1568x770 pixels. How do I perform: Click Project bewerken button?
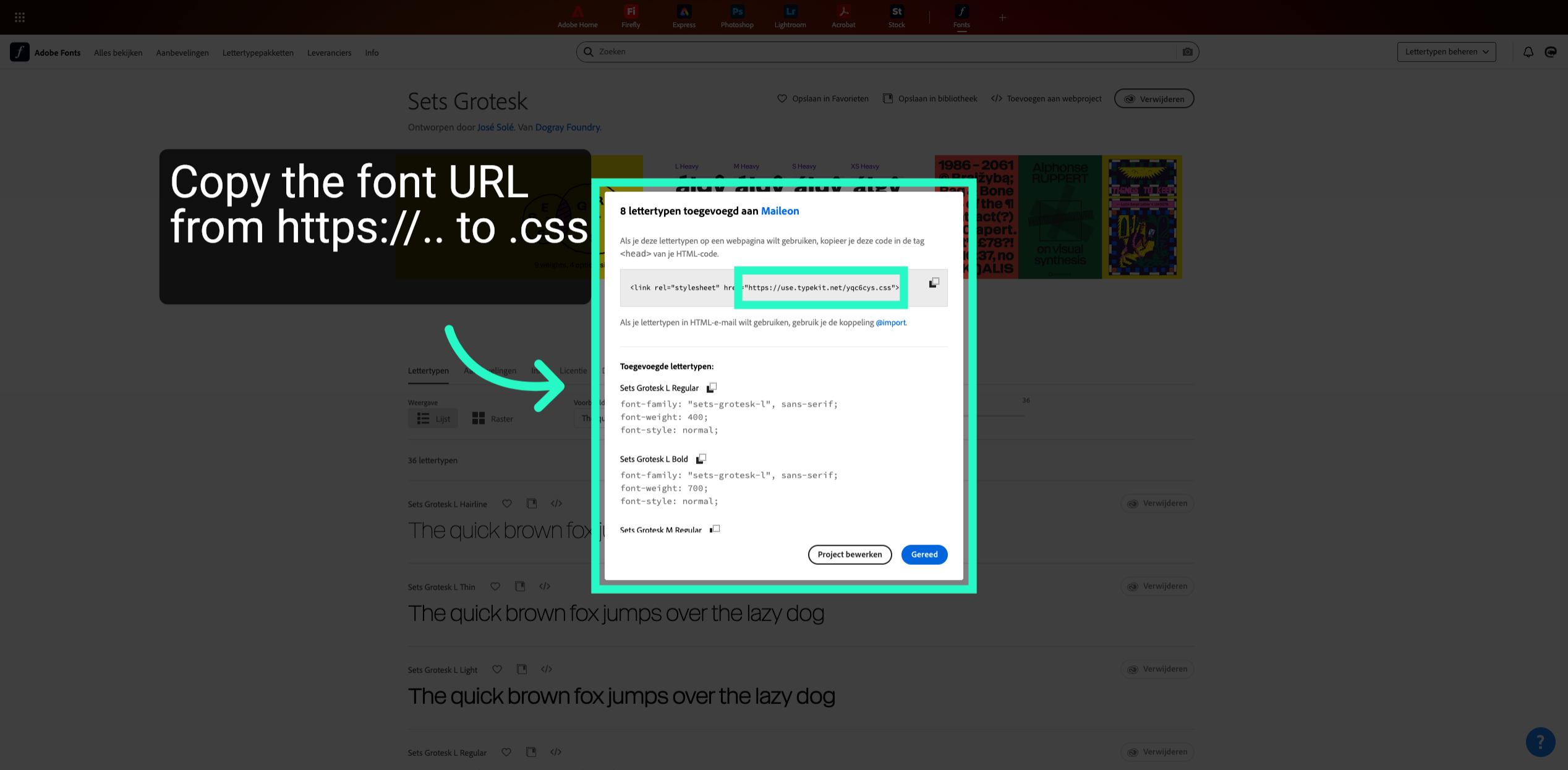coord(850,554)
